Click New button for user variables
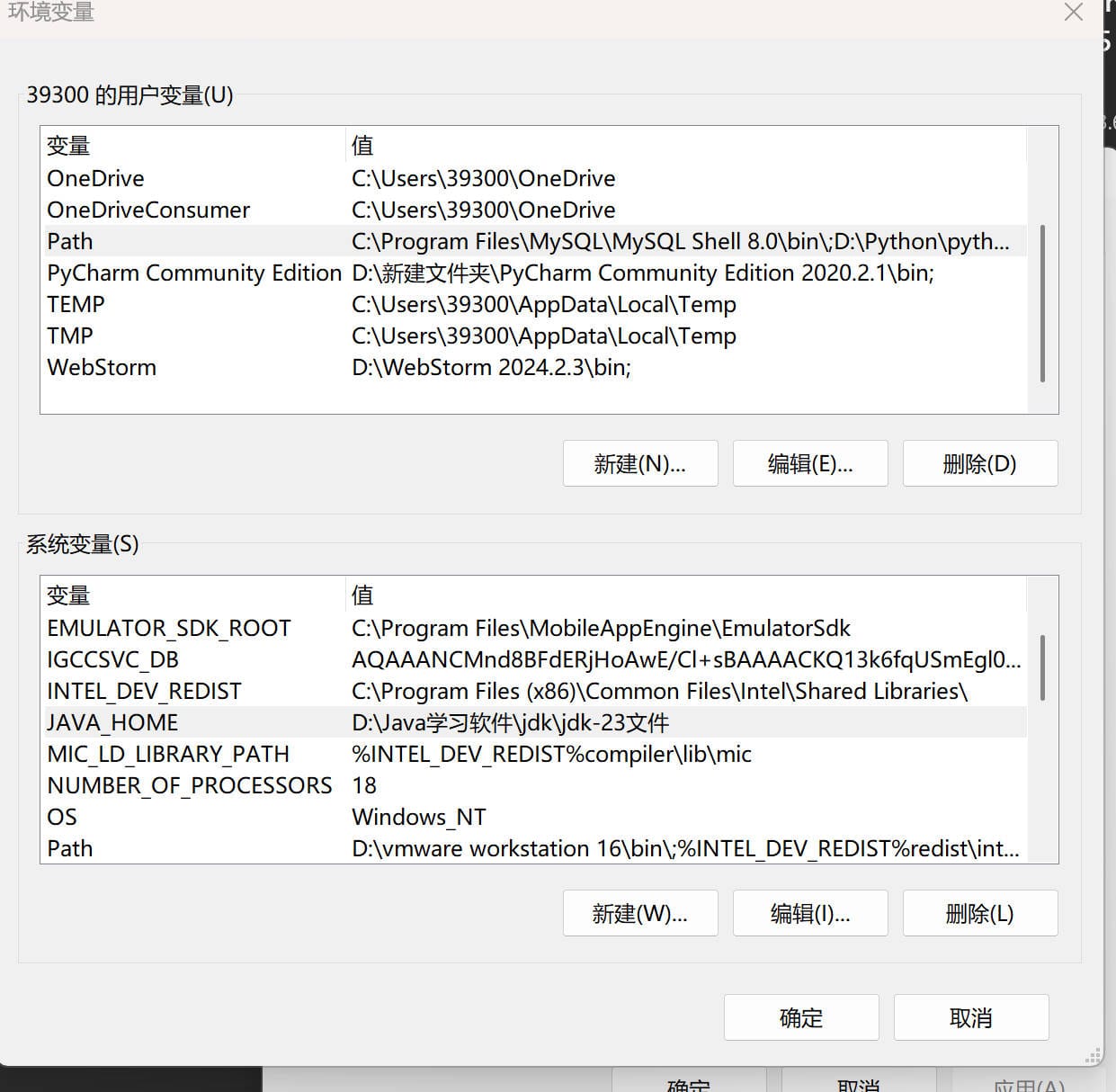 coord(639,463)
